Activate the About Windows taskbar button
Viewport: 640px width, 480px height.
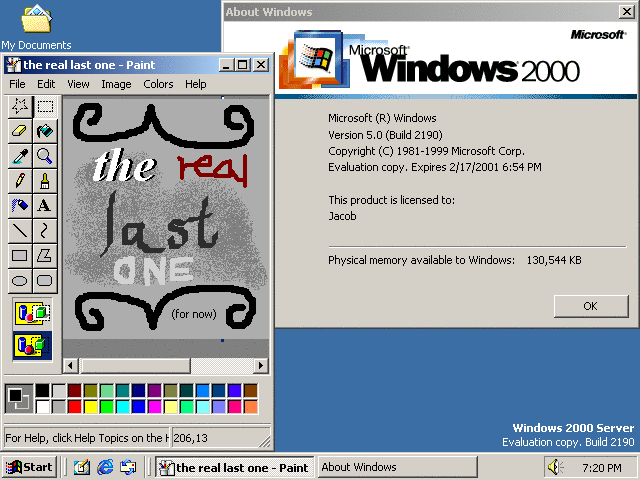[398, 467]
